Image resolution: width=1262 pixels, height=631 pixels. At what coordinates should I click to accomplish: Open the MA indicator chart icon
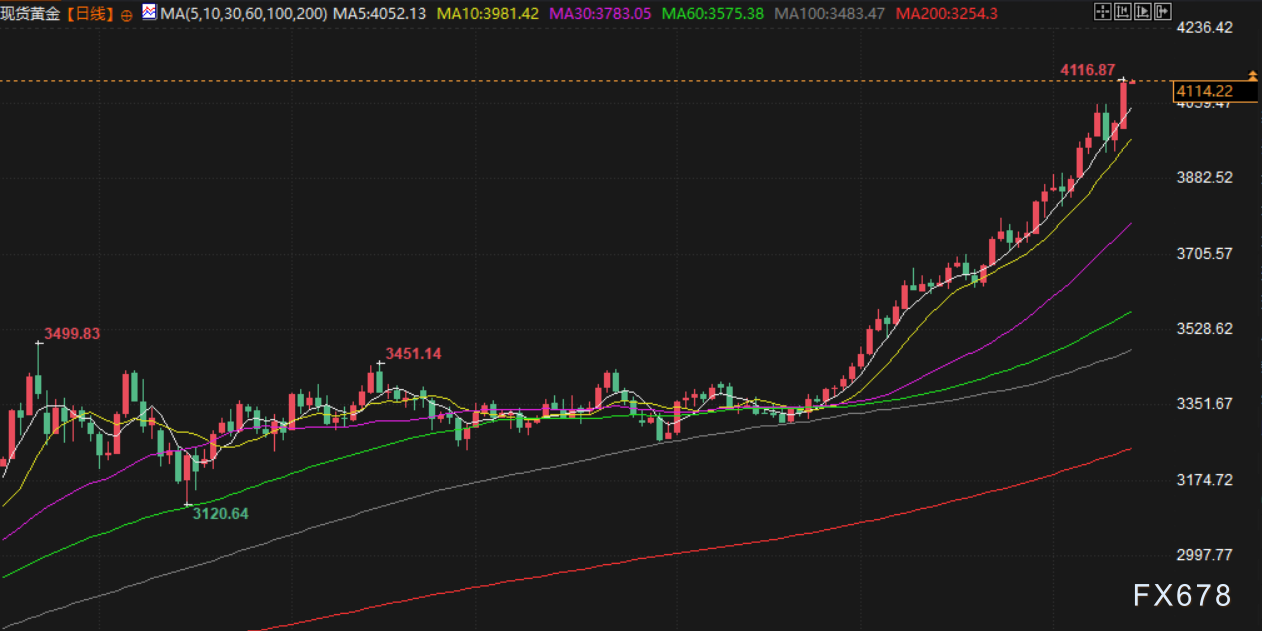pos(149,13)
